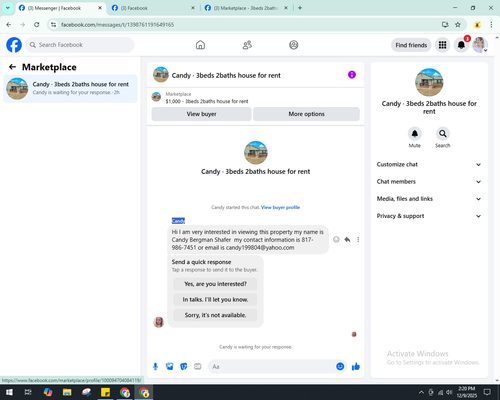Open account menu from profile avatar
This screenshot has width=500, height=400.
(x=480, y=45)
